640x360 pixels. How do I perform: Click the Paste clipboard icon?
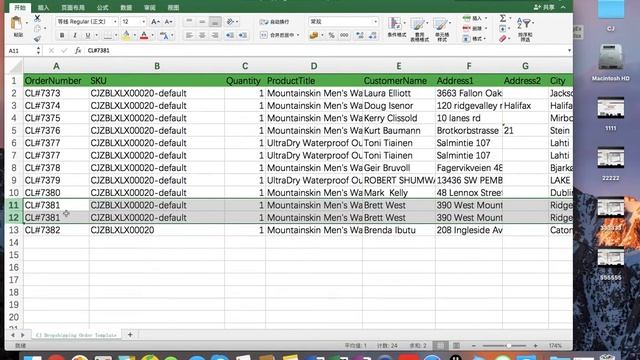click(17, 24)
